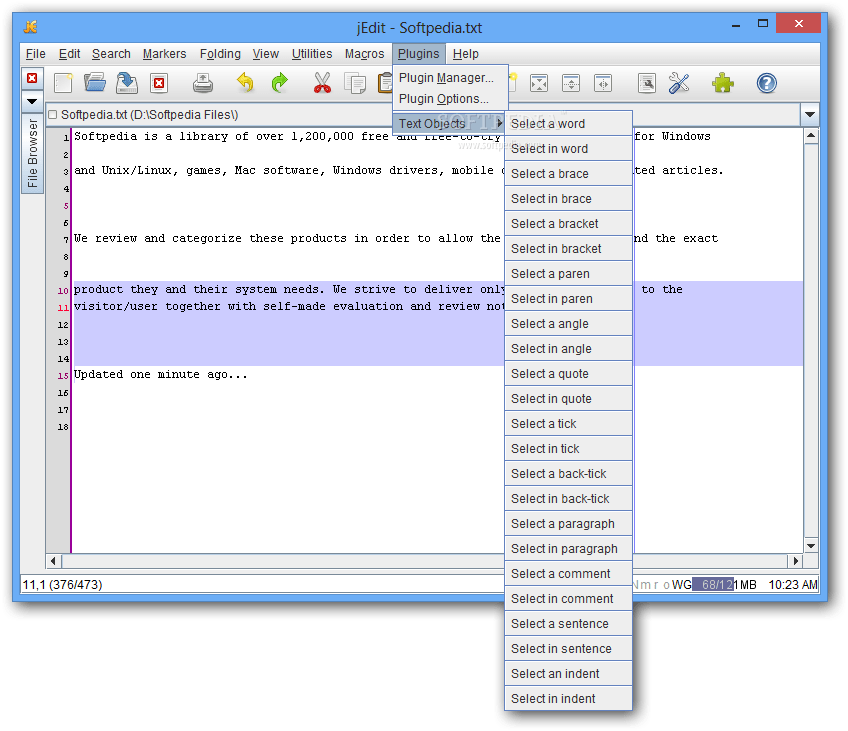The height and width of the screenshot is (731, 848).
Task: Click the New File toolbar icon
Action: (63, 83)
